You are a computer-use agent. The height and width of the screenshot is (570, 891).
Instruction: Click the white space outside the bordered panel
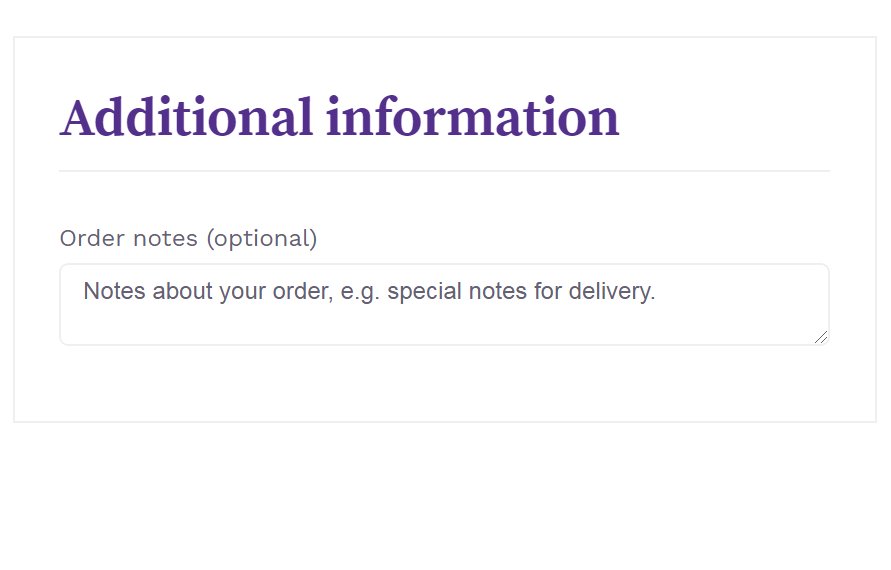[x=444, y=494]
